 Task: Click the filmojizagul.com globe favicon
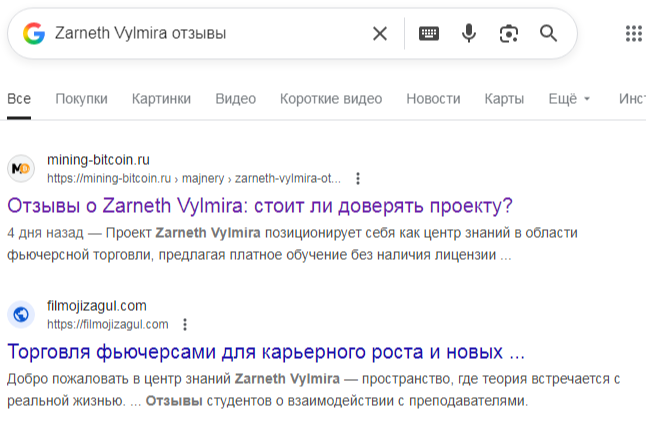click(x=20, y=315)
